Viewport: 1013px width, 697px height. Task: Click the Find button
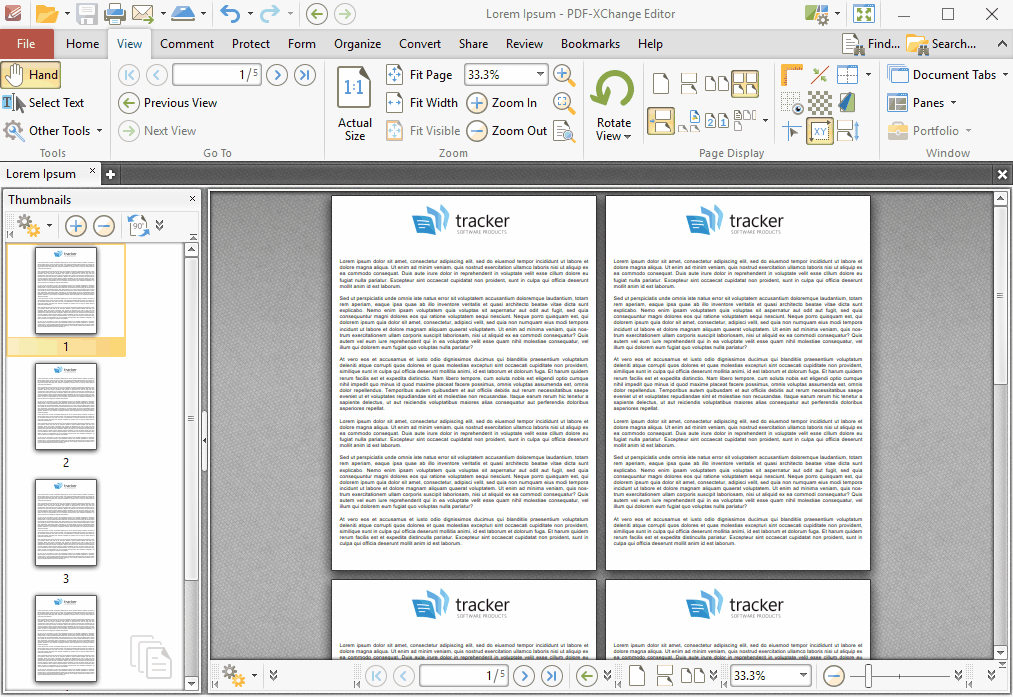[x=871, y=44]
